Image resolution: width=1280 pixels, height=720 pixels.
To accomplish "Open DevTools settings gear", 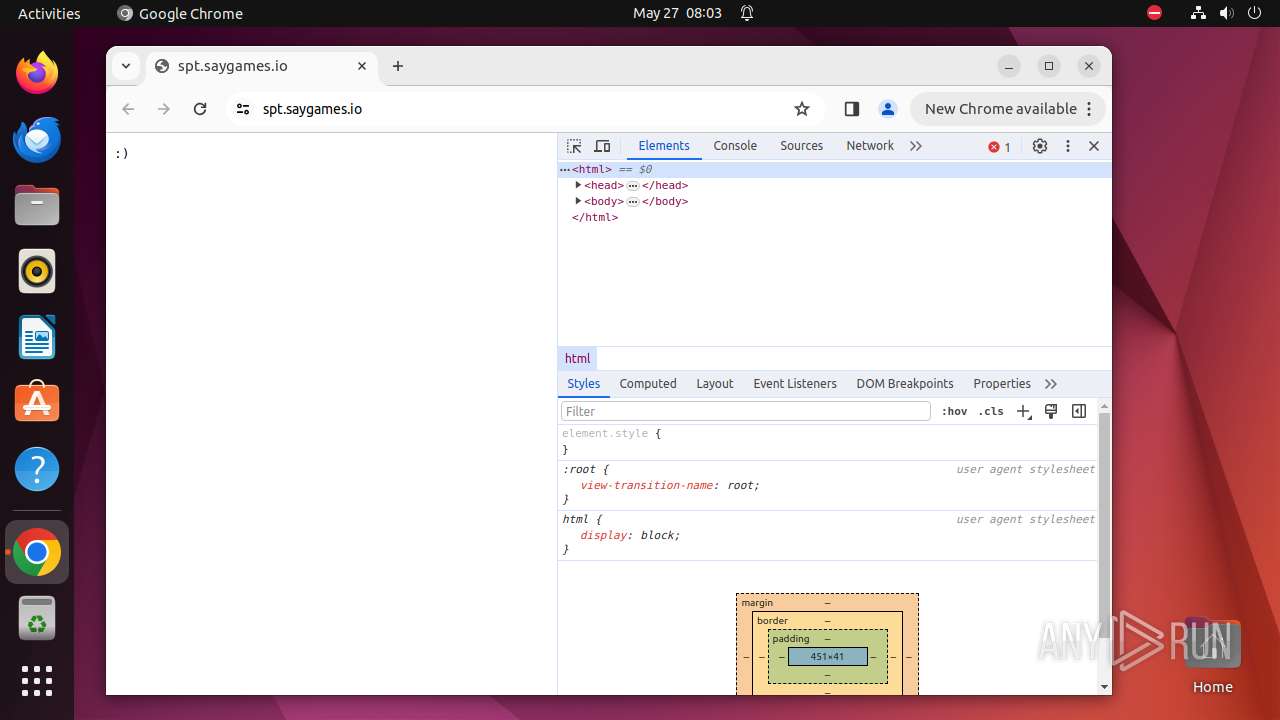I will 1040,146.
